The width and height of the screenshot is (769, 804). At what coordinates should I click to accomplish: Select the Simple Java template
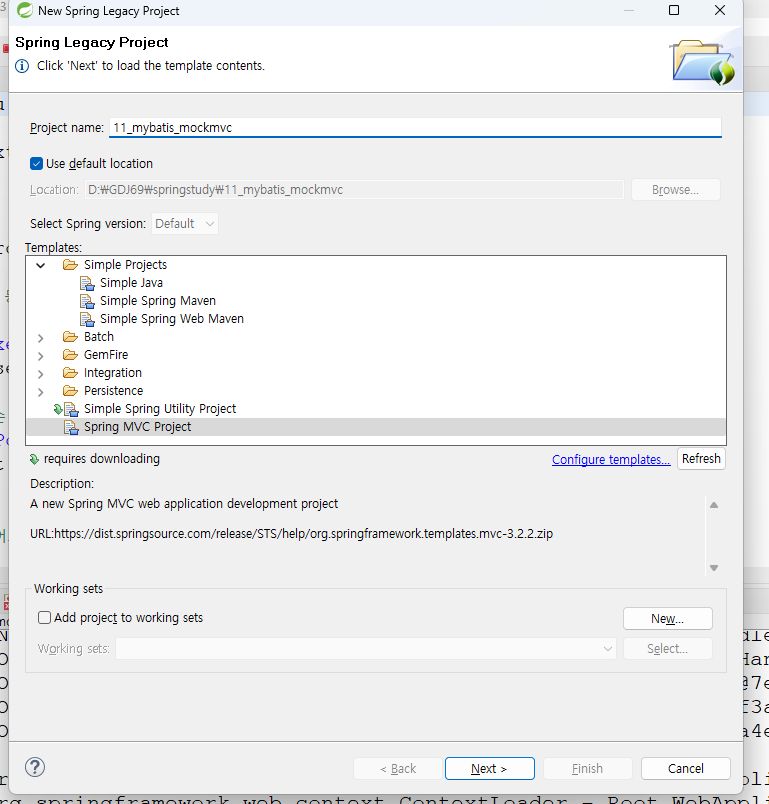click(131, 283)
